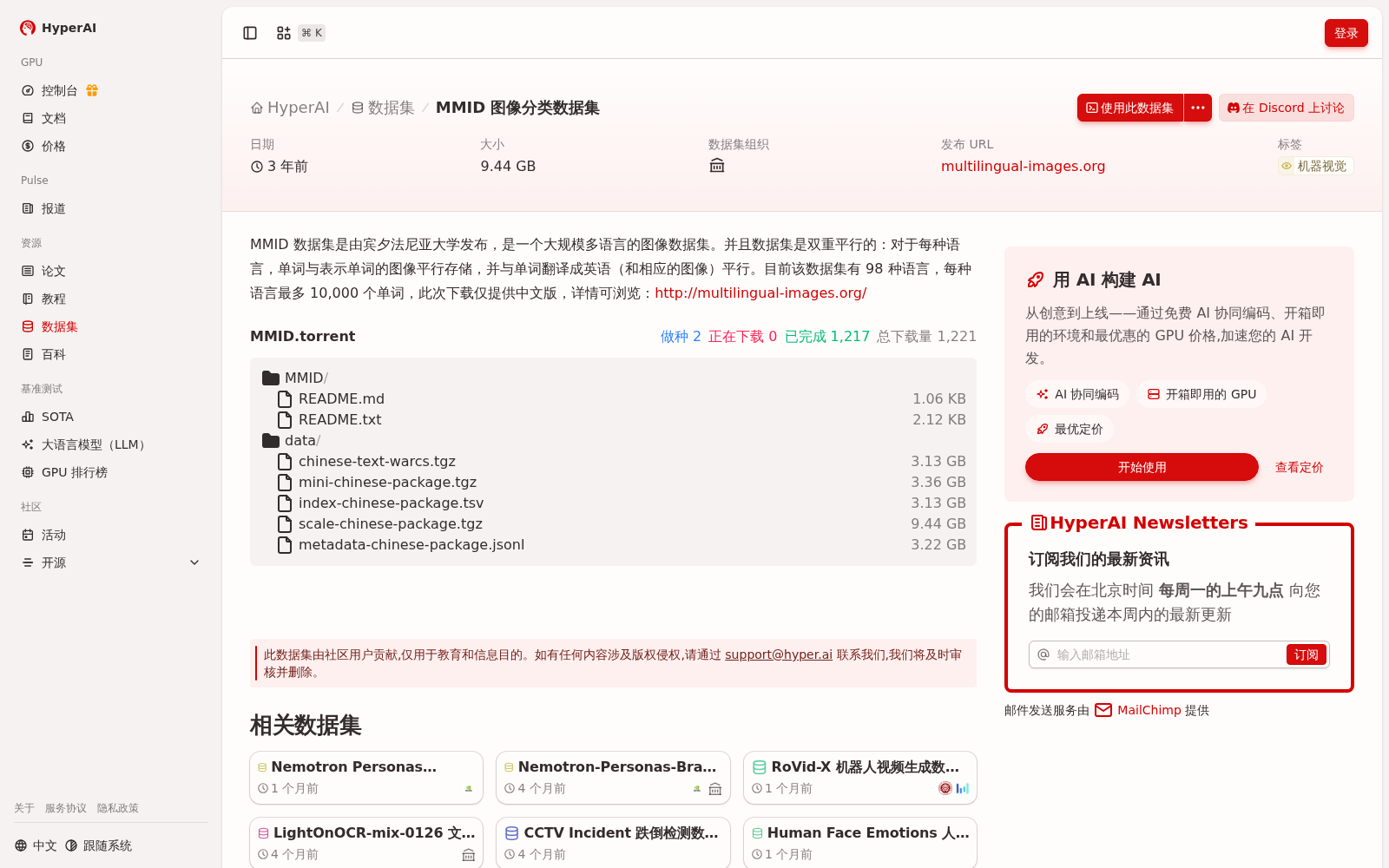Click the MMID folder icon
Image resolution: width=1389 pixels, height=868 pixels.
pos(271,378)
